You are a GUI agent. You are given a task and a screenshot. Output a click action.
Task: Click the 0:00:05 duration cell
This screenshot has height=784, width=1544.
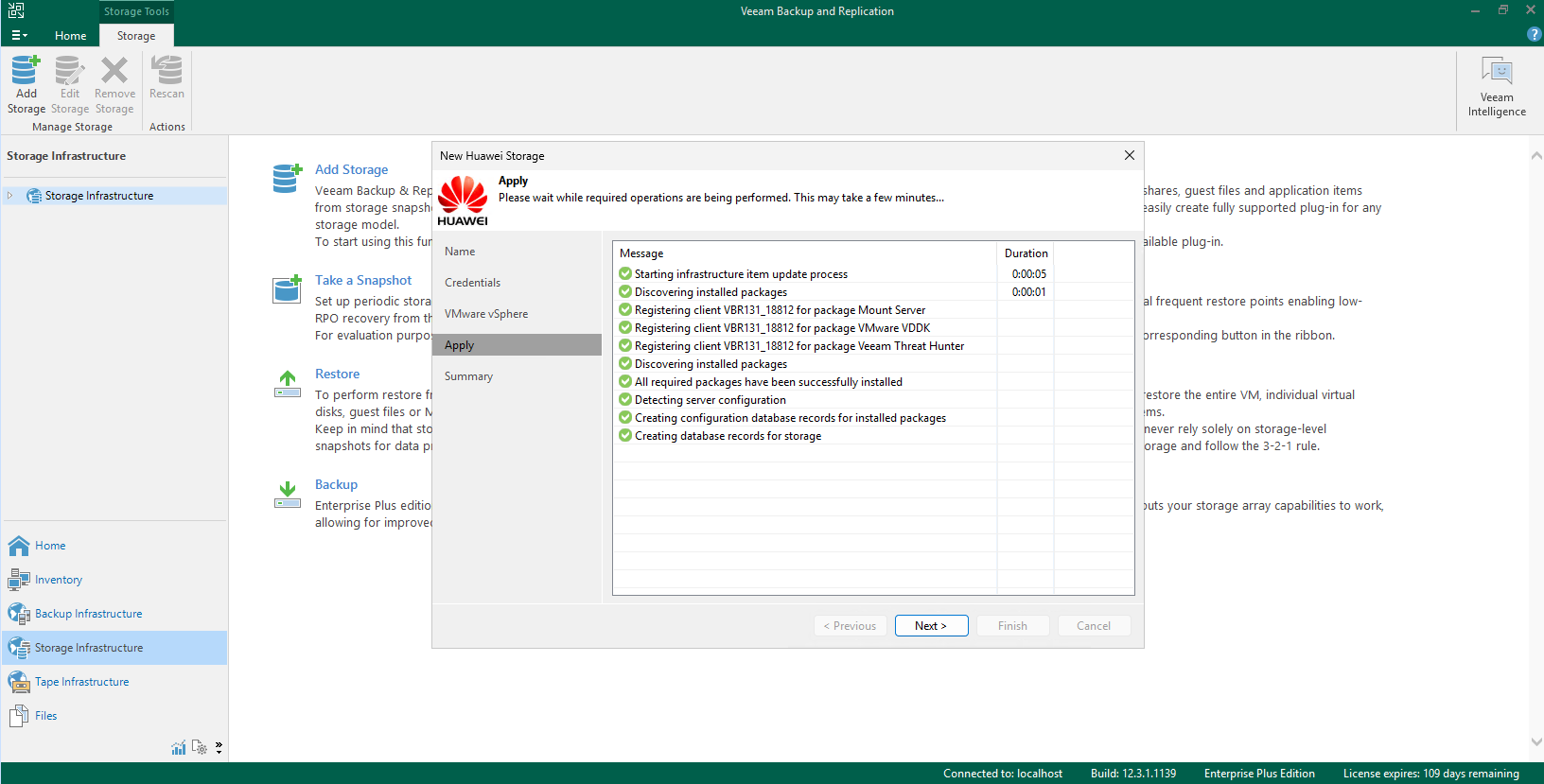(x=1028, y=274)
